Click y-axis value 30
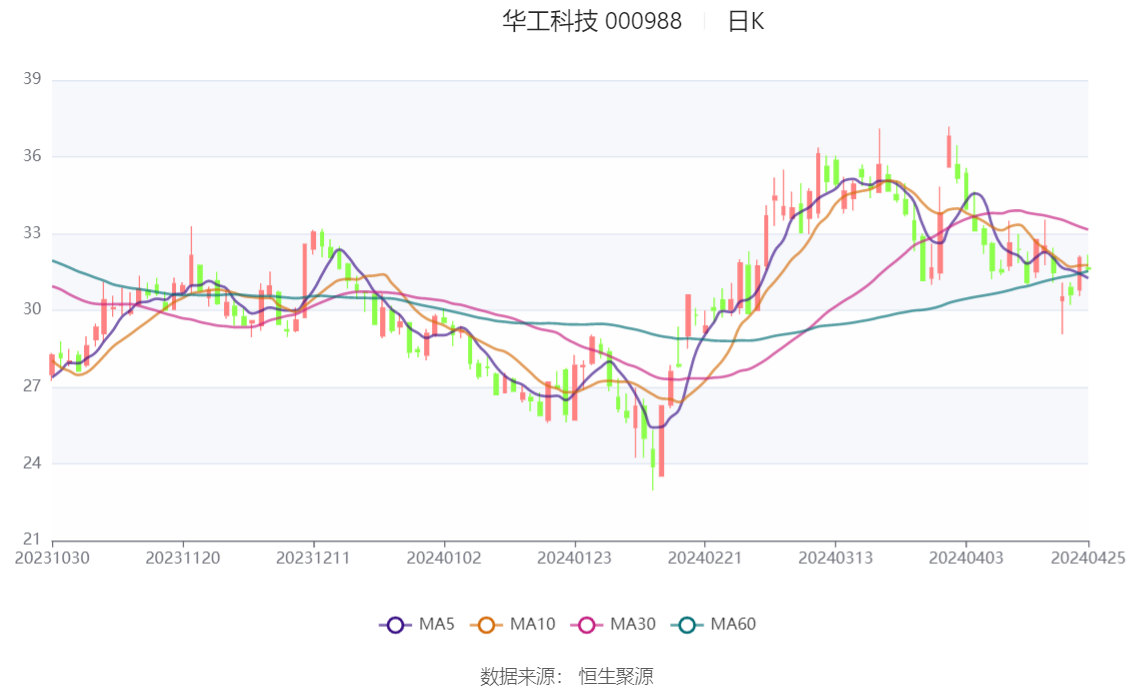This screenshot has height=689, width=1134. [32, 309]
